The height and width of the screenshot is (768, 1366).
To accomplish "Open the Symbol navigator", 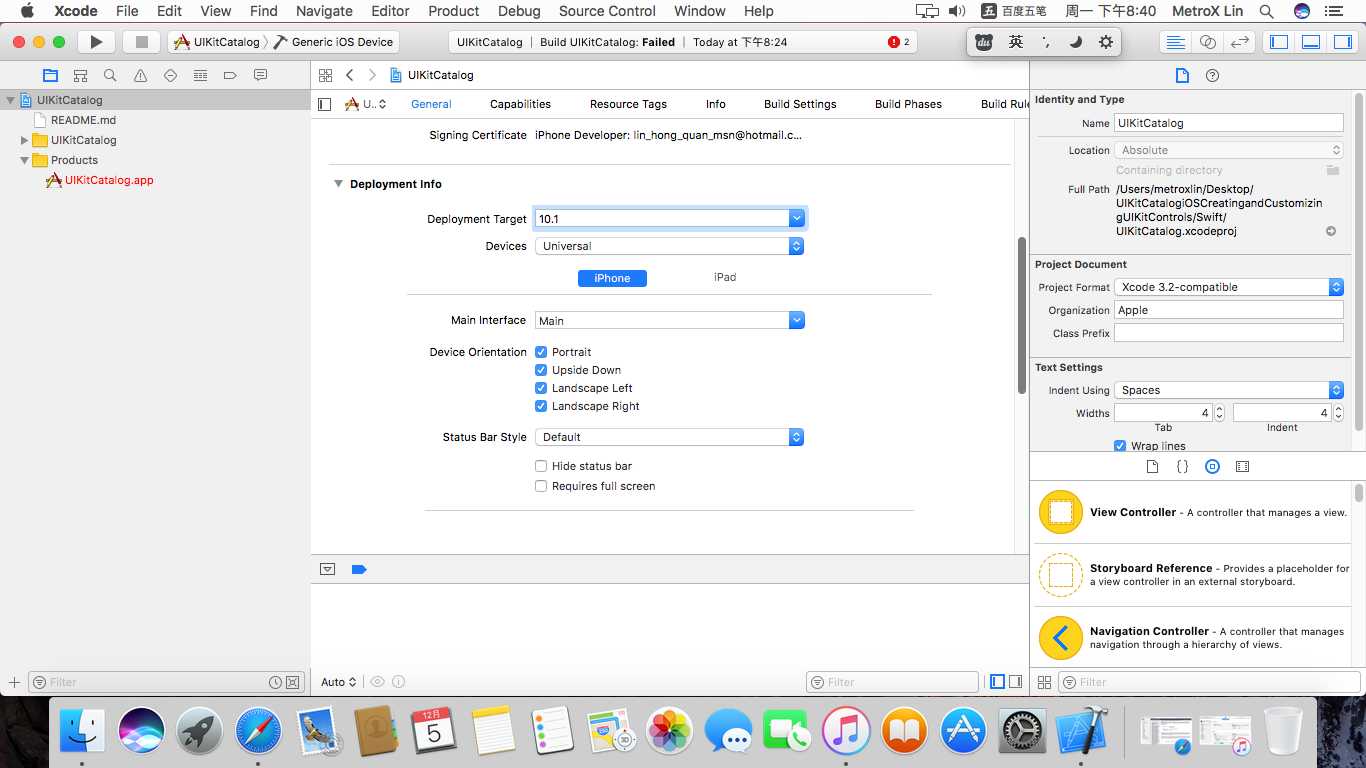I will [80, 75].
